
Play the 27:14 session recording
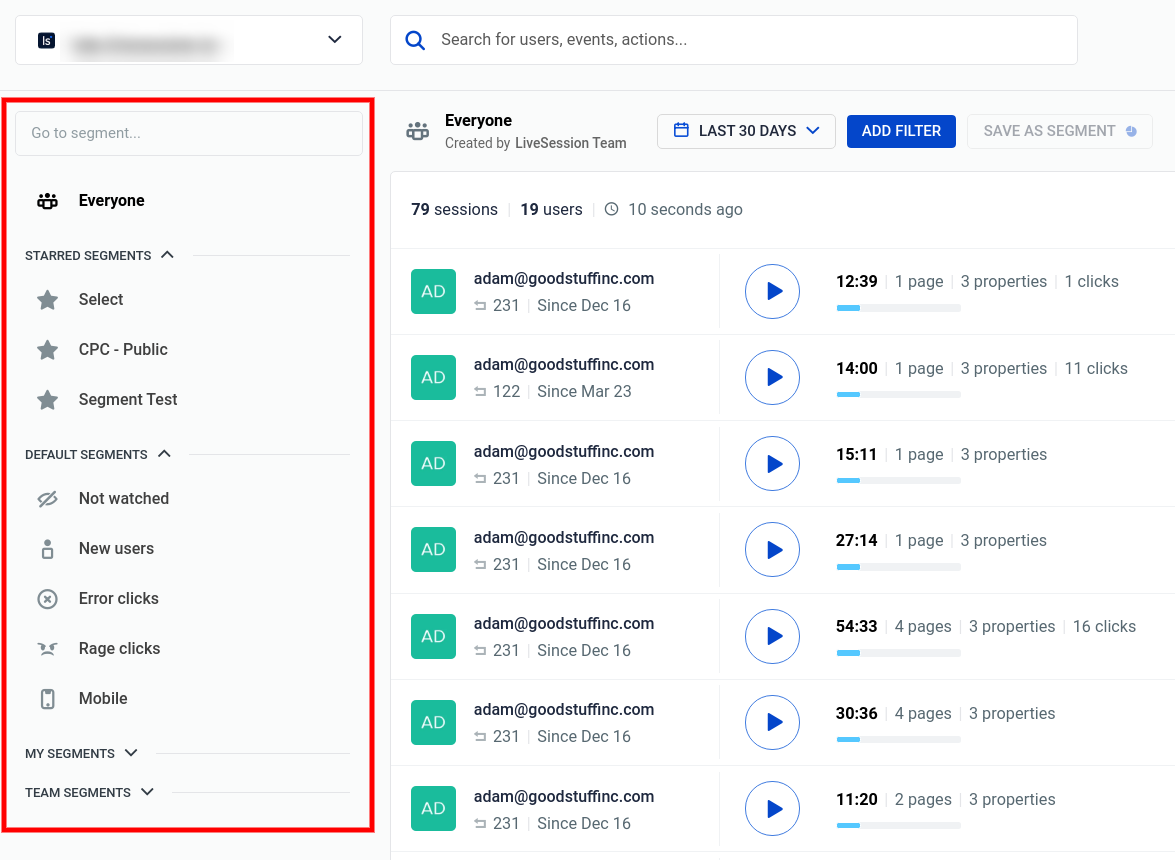click(773, 550)
